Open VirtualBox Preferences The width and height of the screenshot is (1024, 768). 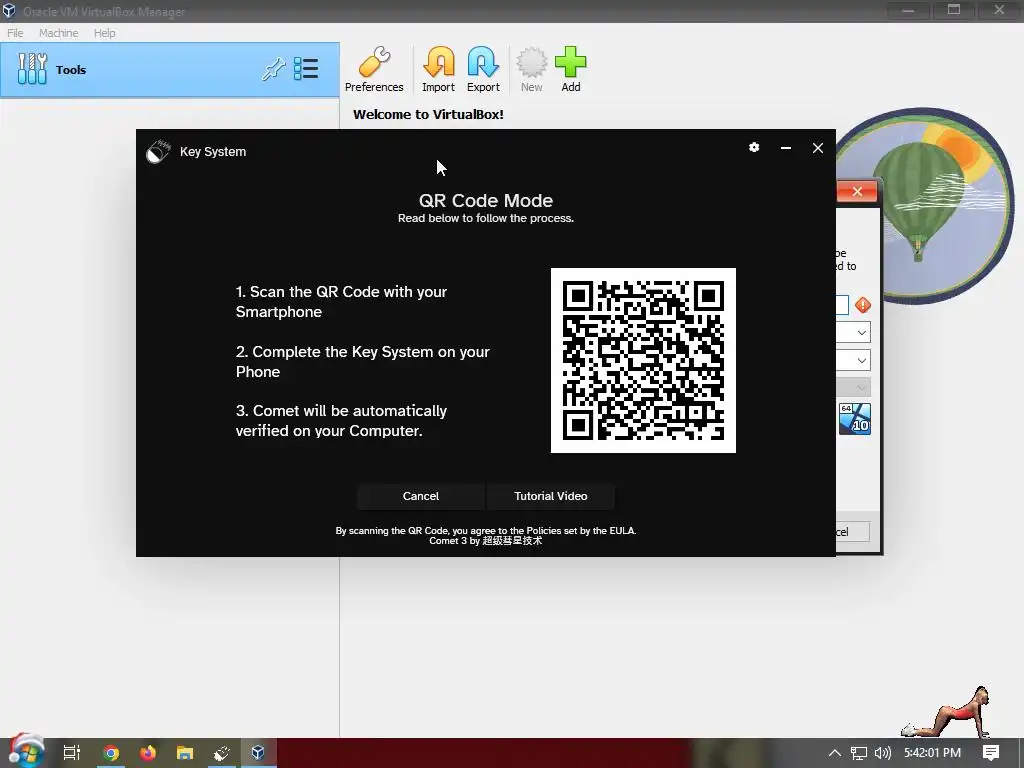click(x=374, y=69)
